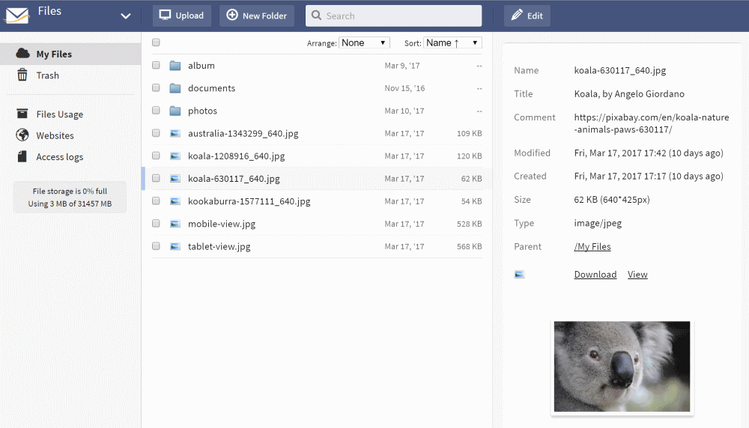
Task: Create a New Folder
Action: click(x=258, y=16)
